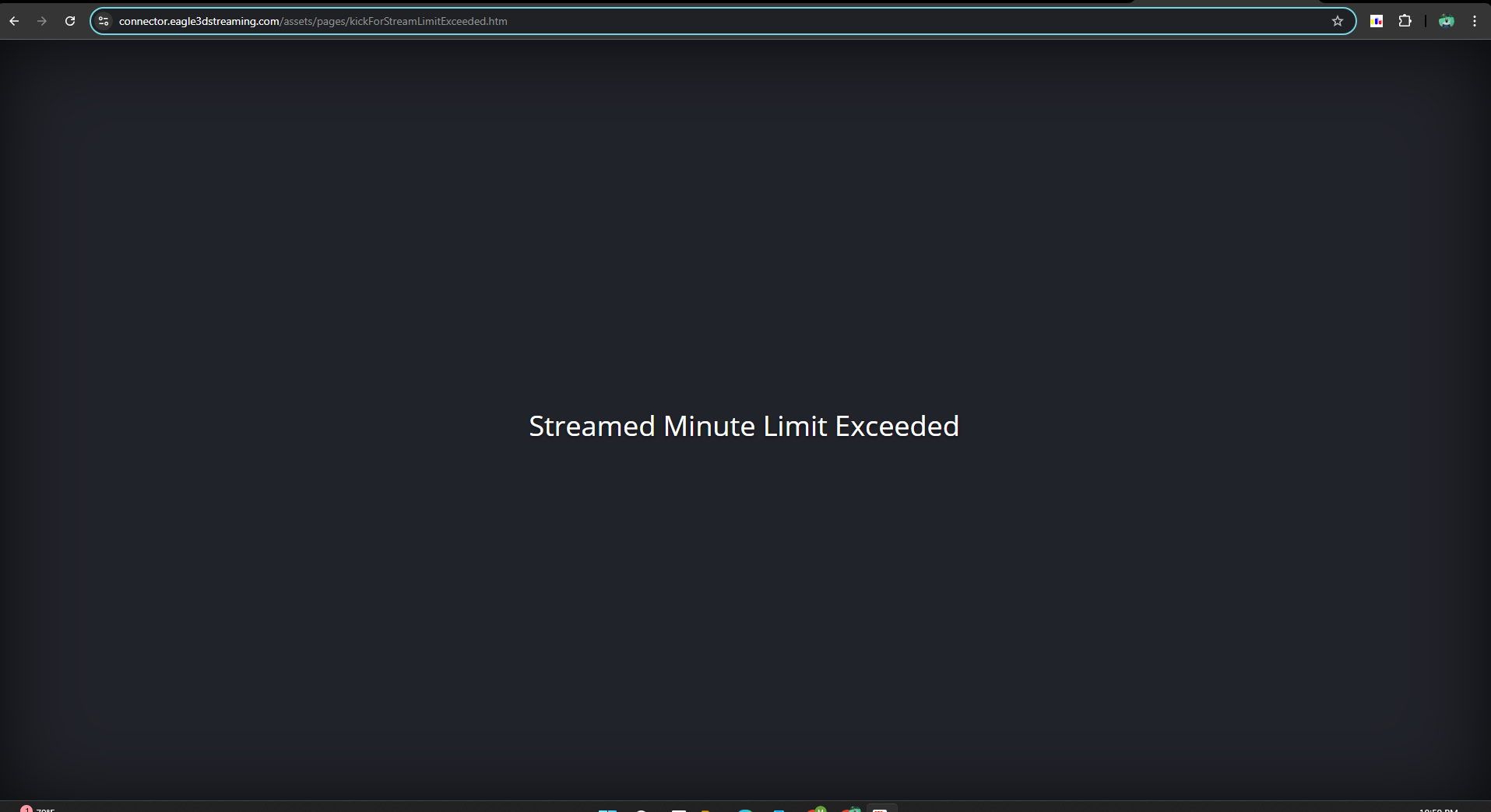Go back to the previous page

point(14,21)
